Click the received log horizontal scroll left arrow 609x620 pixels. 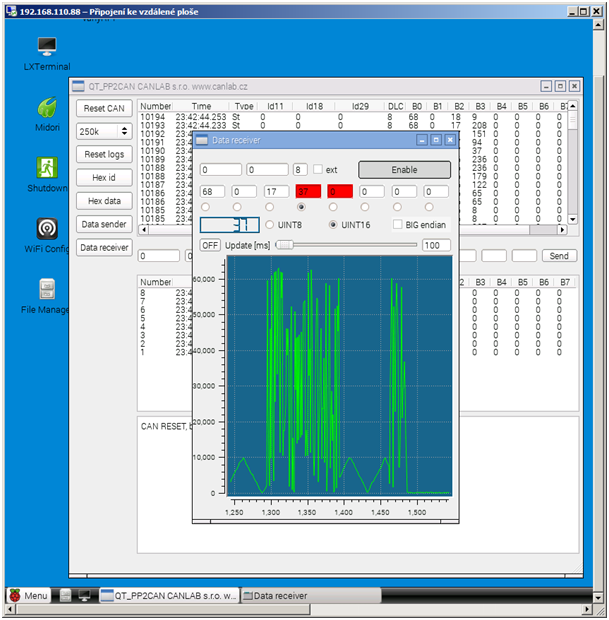144,229
